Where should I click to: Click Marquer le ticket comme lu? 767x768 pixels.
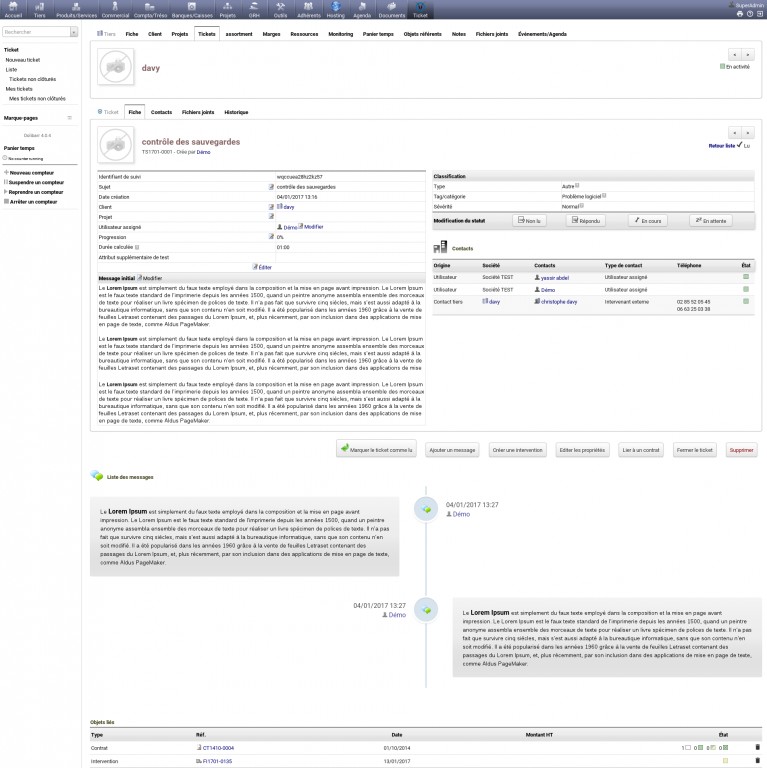(x=376, y=449)
